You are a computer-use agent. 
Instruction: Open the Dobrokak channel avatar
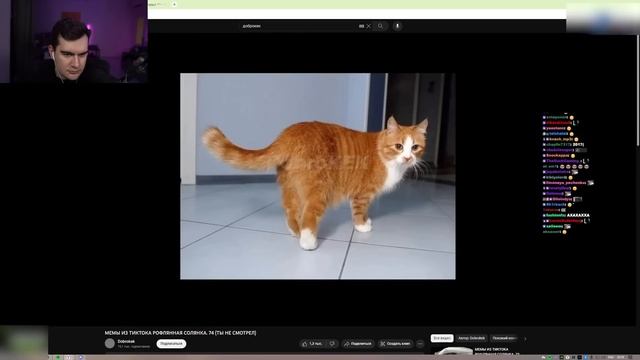tap(110, 343)
